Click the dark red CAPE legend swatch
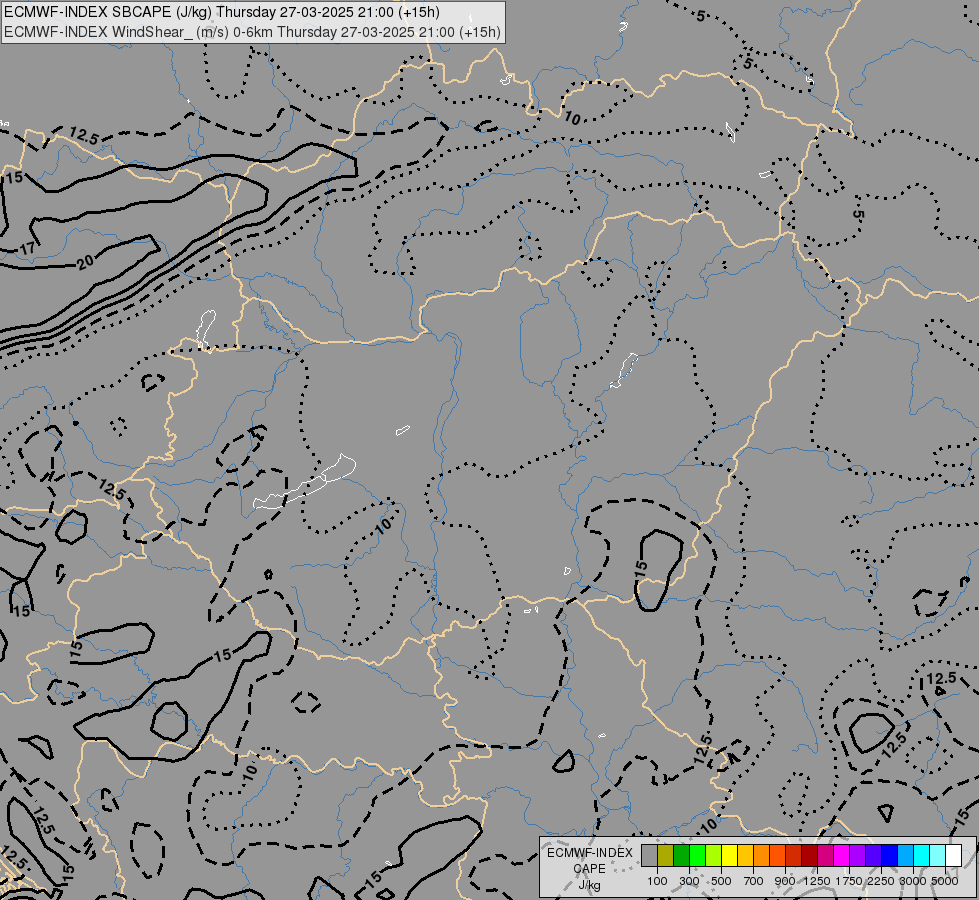 809,855
